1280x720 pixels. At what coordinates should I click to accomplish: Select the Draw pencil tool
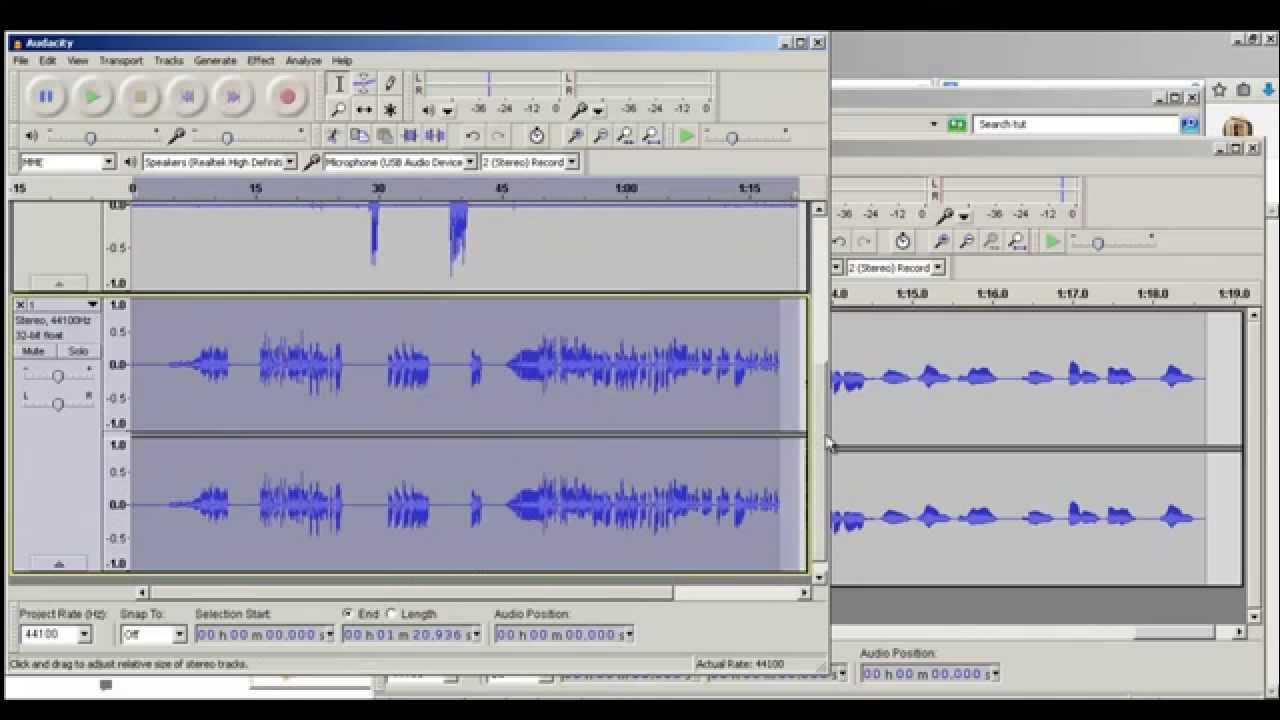coord(390,84)
